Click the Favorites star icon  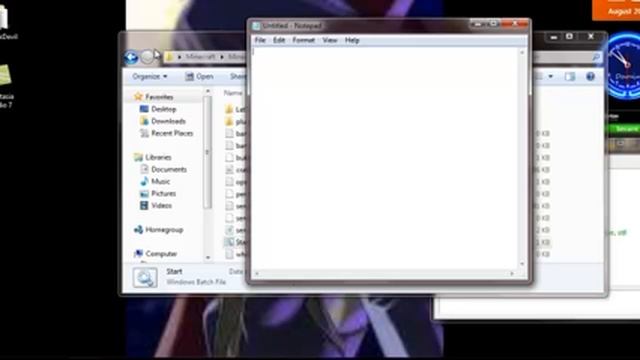tap(138, 97)
